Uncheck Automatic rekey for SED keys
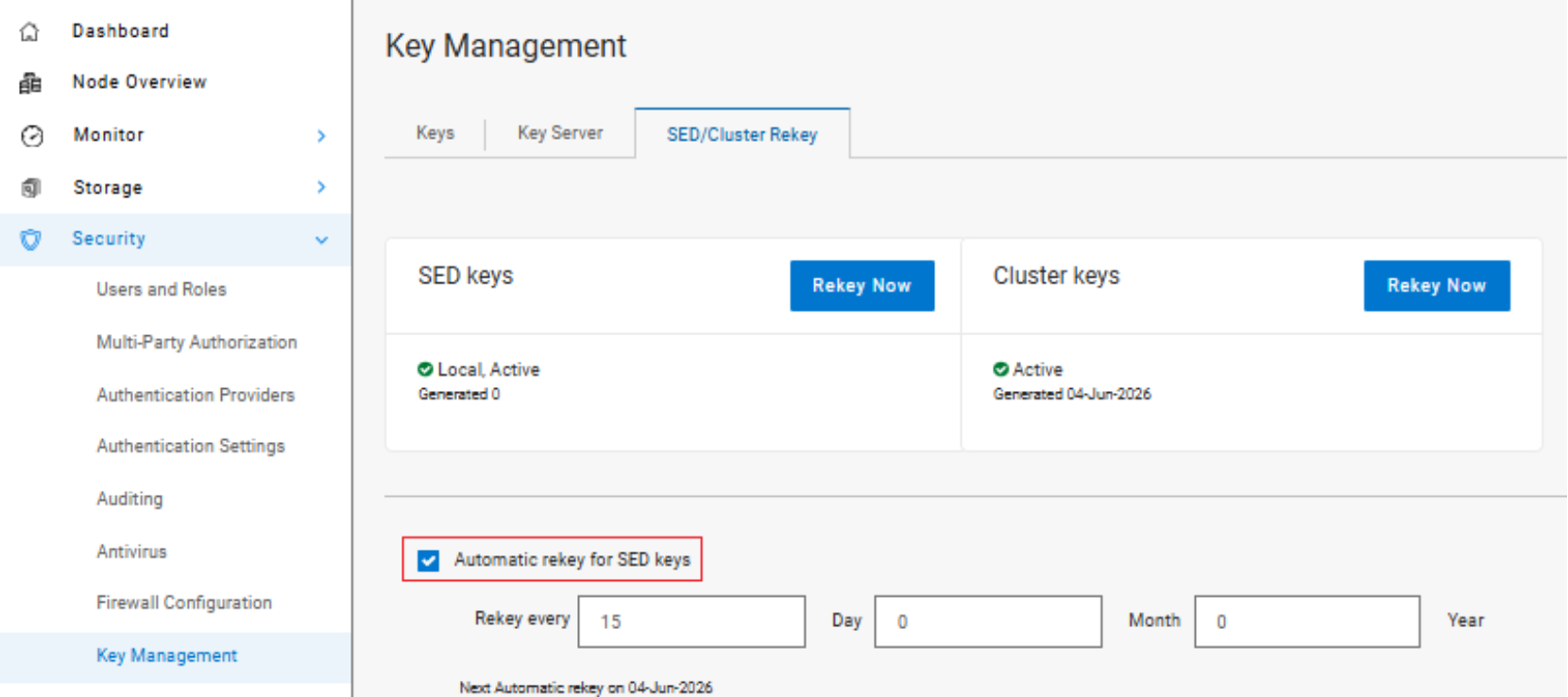Image resolution: width=1568 pixels, height=697 pixels. tap(429, 560)
